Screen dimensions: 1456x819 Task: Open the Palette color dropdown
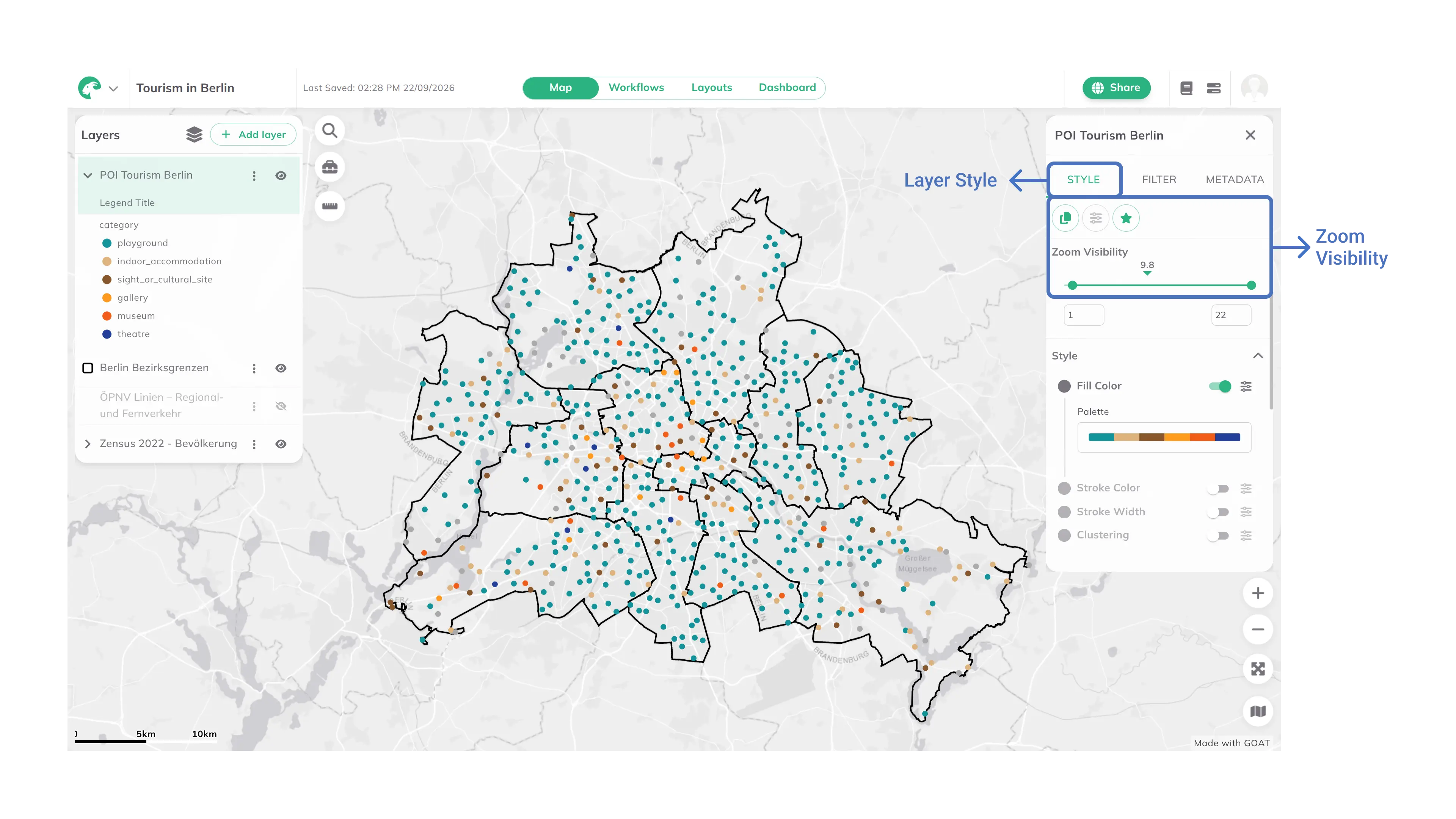tap(1164, 438)
